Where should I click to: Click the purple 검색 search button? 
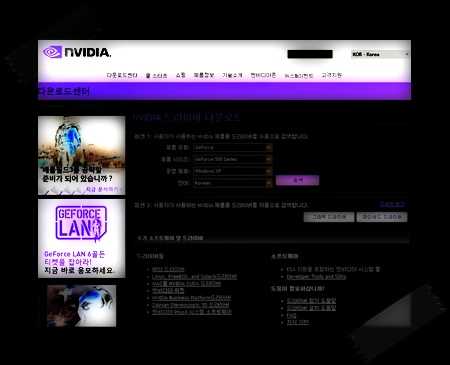tap(297, 180)
